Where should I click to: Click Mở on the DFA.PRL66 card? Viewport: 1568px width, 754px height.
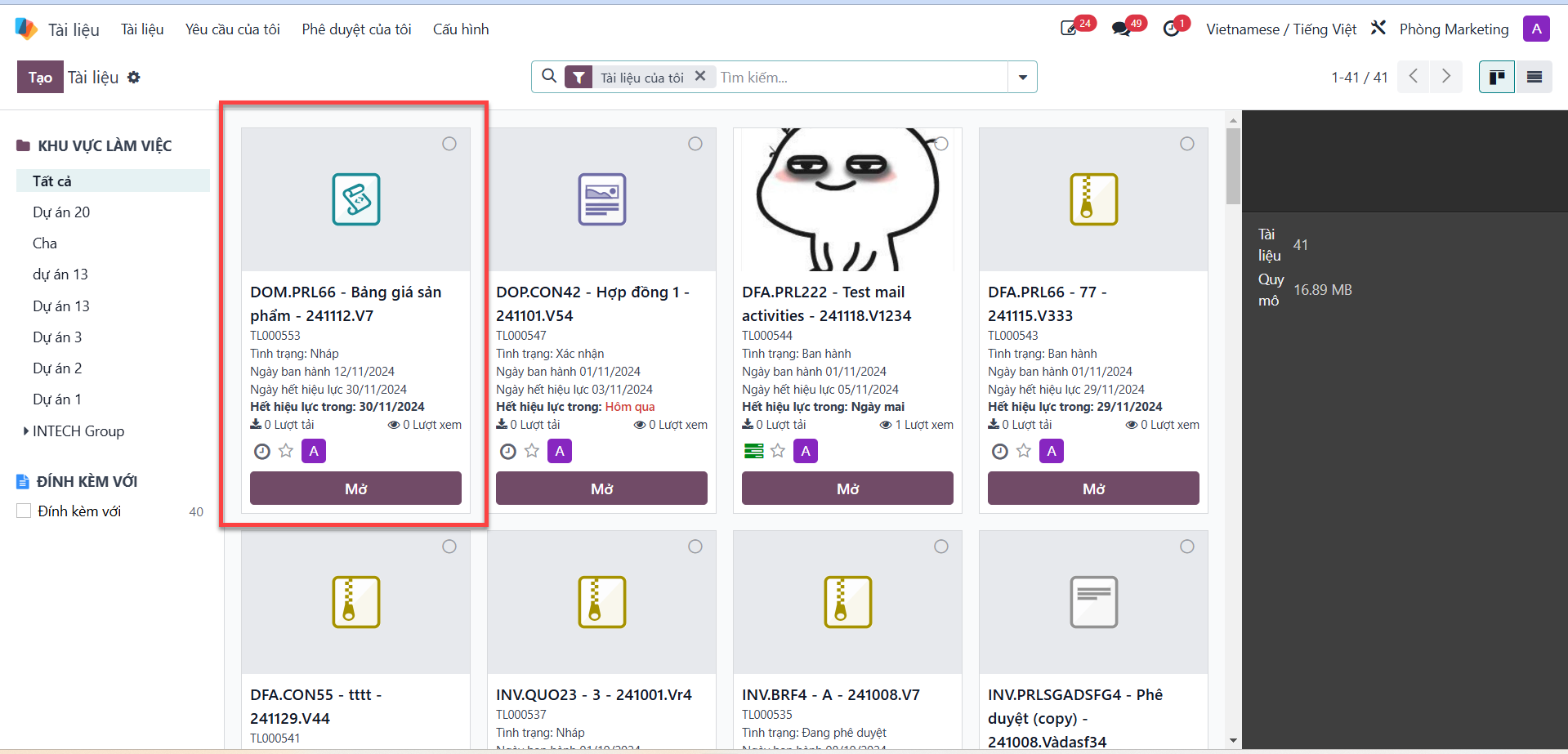(x=1093, y=489)
